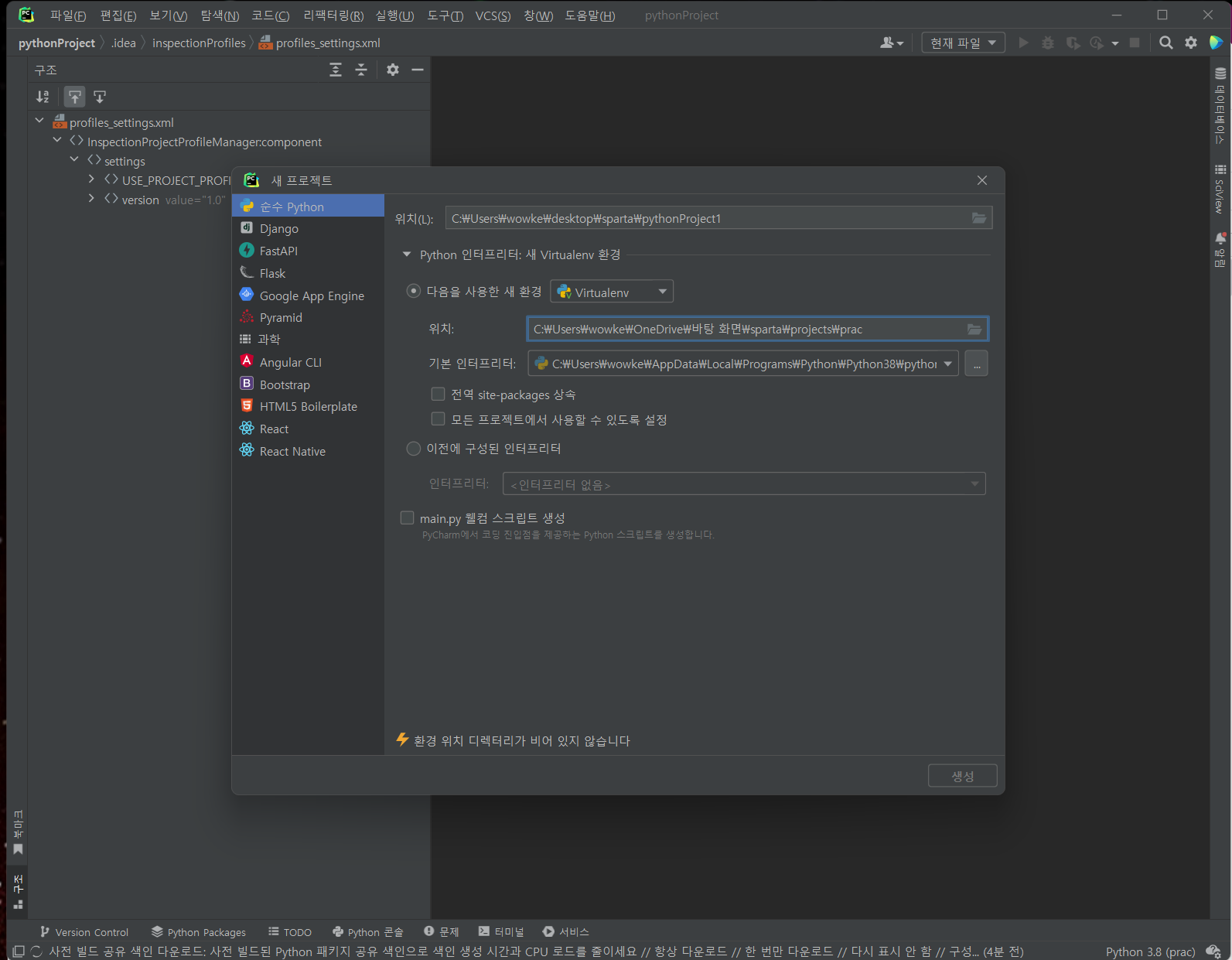Open the Virtualenv environment type dropdown
Image resolution: width=1232 pixels, height=960 pixels.
pyautogui.click(x=612, y=292)
